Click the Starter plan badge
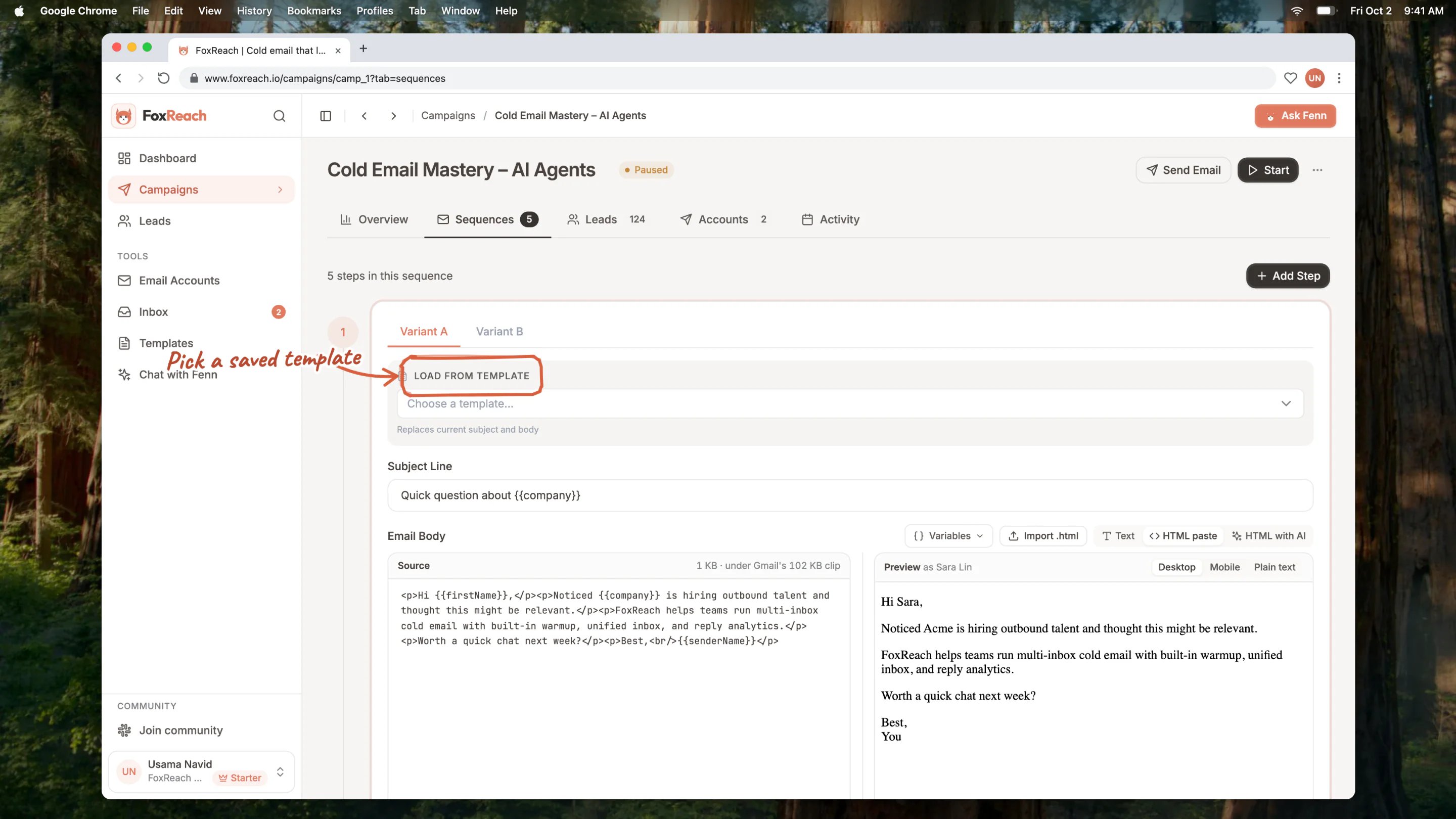 (x=240, y=779)
